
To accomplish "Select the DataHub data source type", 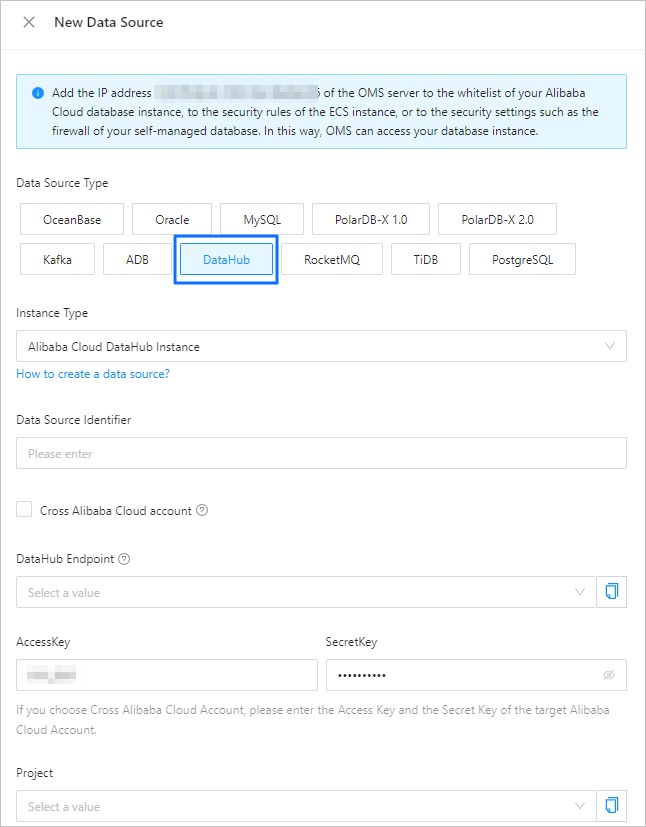I will [x=226, y=259].
